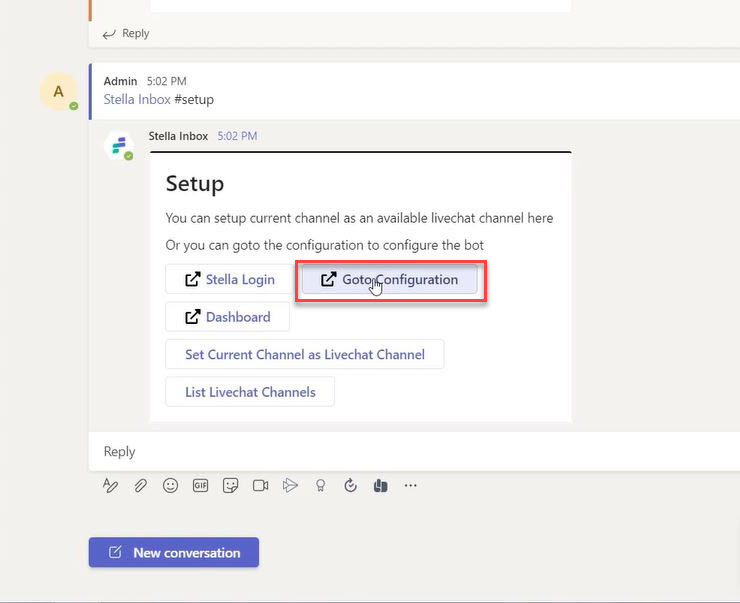This screenshot has width=740, height=603.
Task: Click the Stella Inbox mention in Admin's message
Action: [x=137, y=100]
